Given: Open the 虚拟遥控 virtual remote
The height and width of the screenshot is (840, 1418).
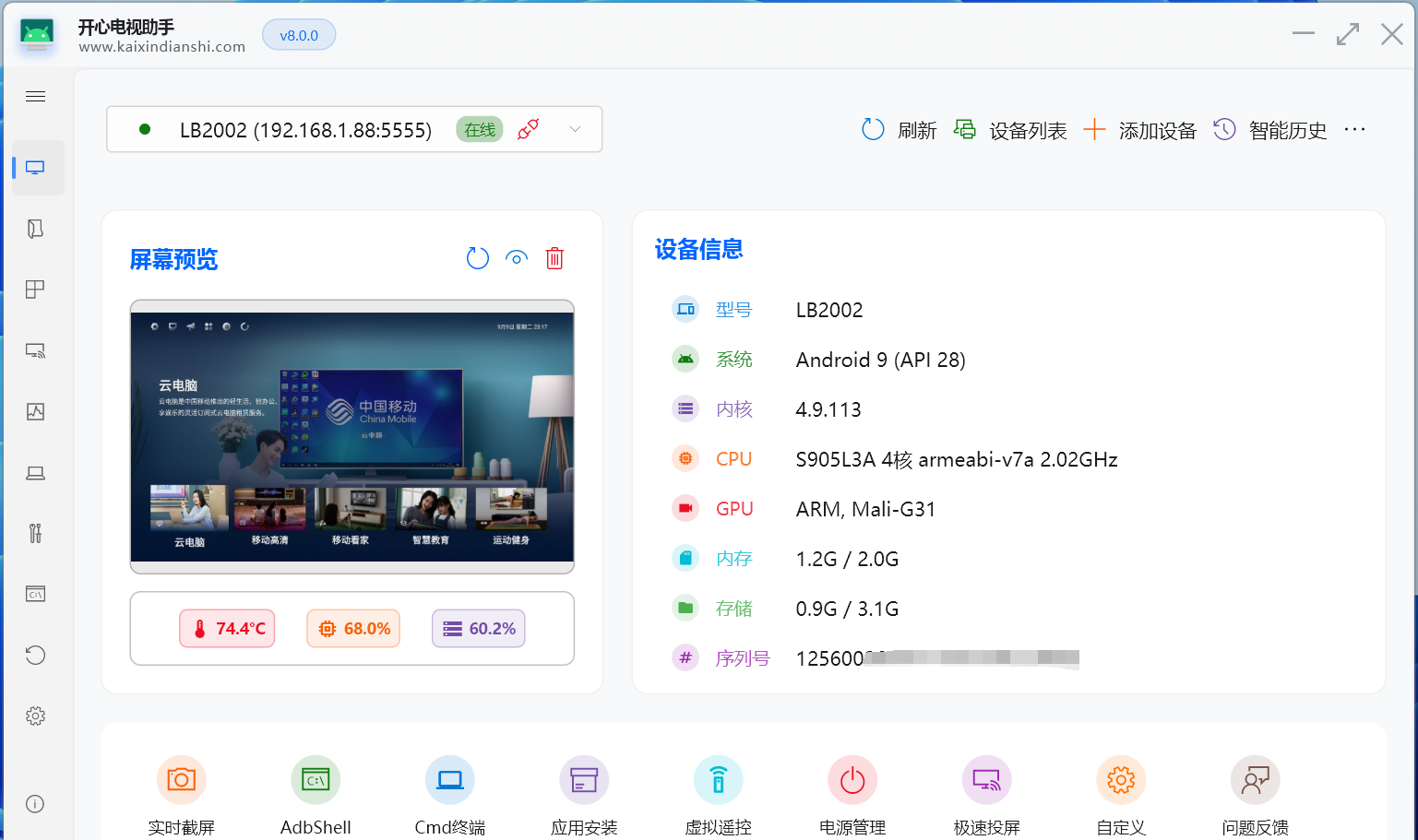Looking at the screenshot, I should pyautogui.click(x=718, y=780).
